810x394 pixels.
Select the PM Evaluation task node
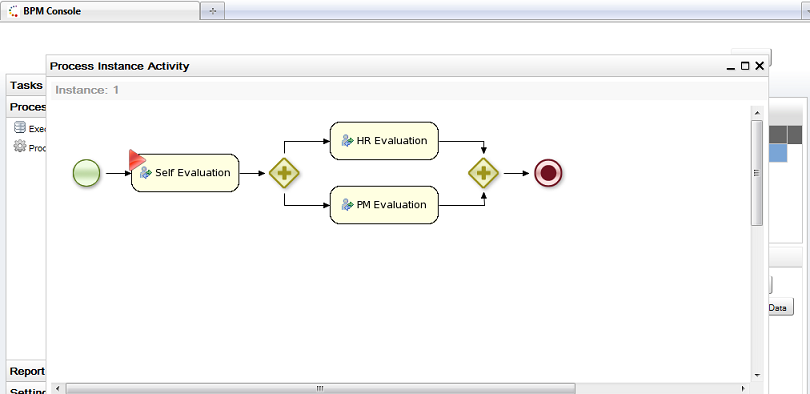tap(384, 205)
